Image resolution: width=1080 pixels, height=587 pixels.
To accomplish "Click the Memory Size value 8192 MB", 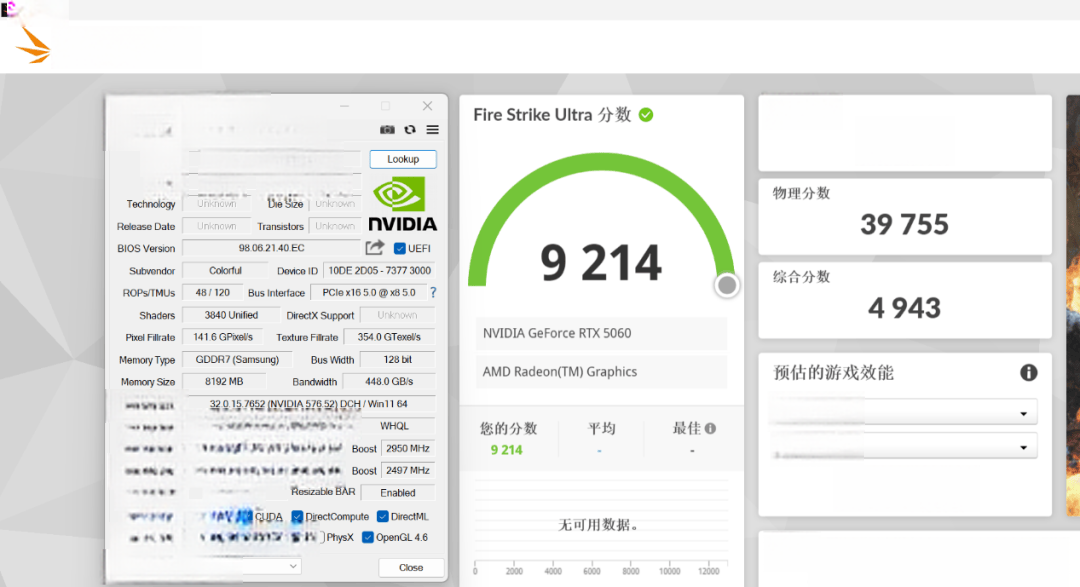I will point(224,382).
